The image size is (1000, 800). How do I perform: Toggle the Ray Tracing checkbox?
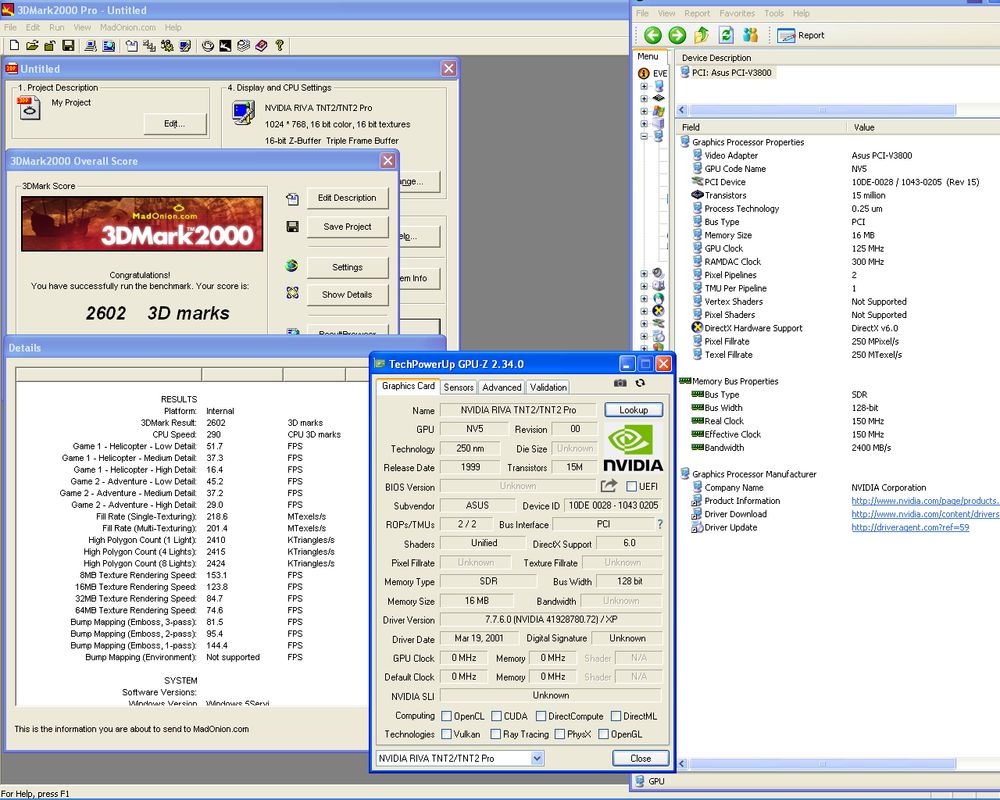point(496,734)
